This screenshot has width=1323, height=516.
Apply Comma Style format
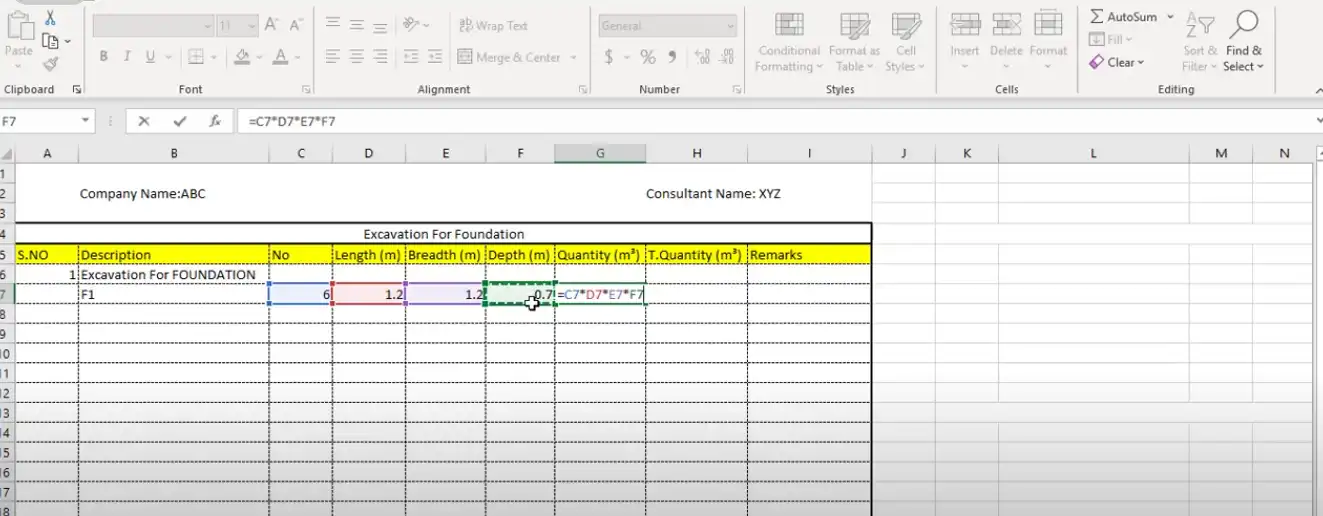[672, 57]
